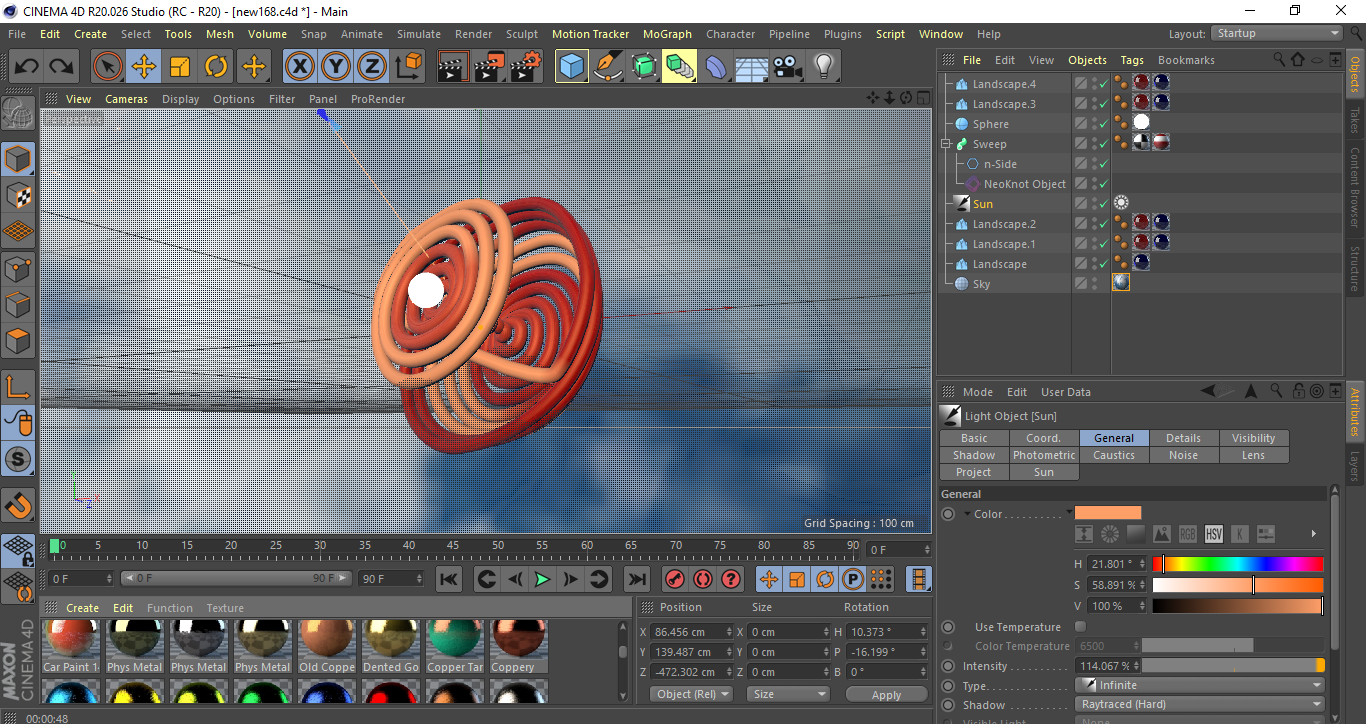Switch to the Shadow tab
Viewport: 1366px width, 724px height.
click(974, 455)
